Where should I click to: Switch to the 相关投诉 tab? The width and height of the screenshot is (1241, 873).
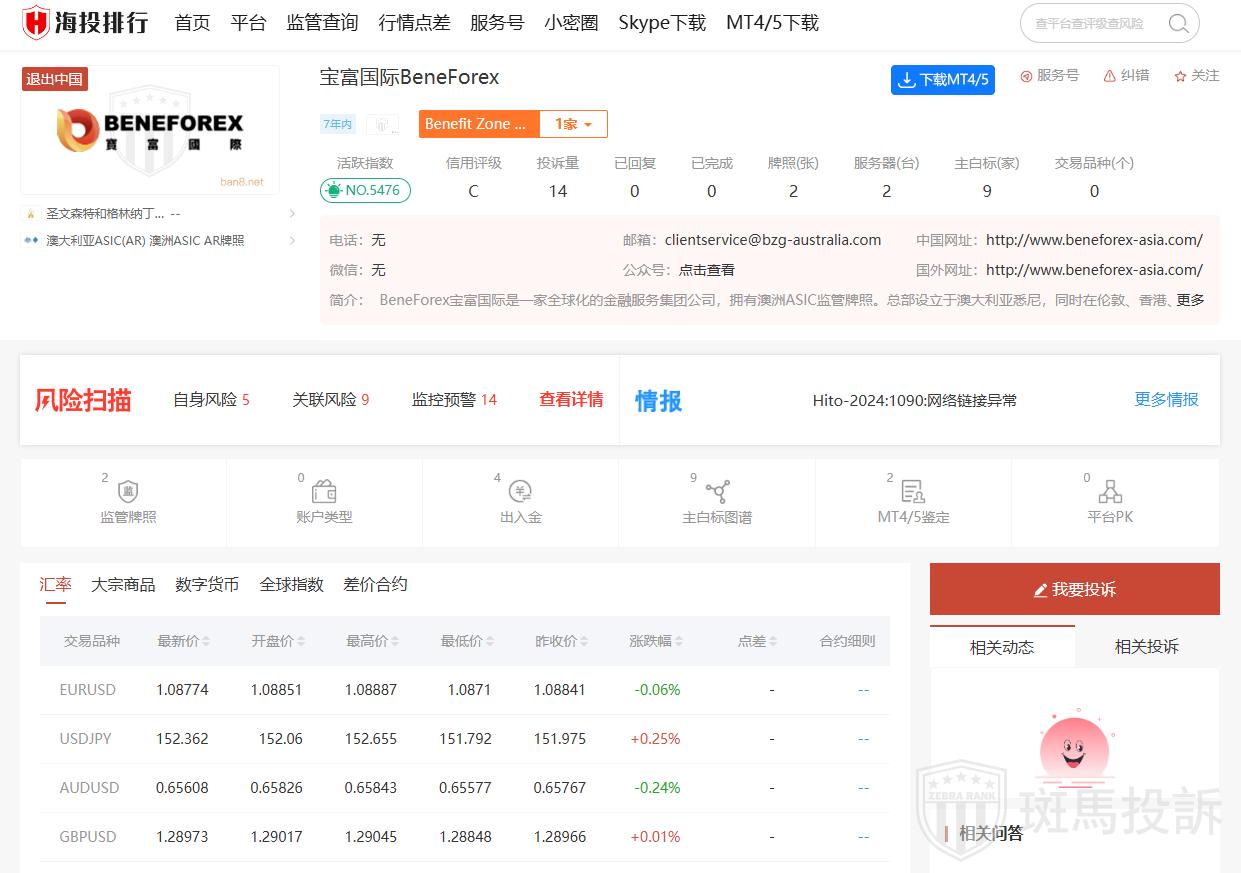pyautogui.click(x=1146, y=647)
